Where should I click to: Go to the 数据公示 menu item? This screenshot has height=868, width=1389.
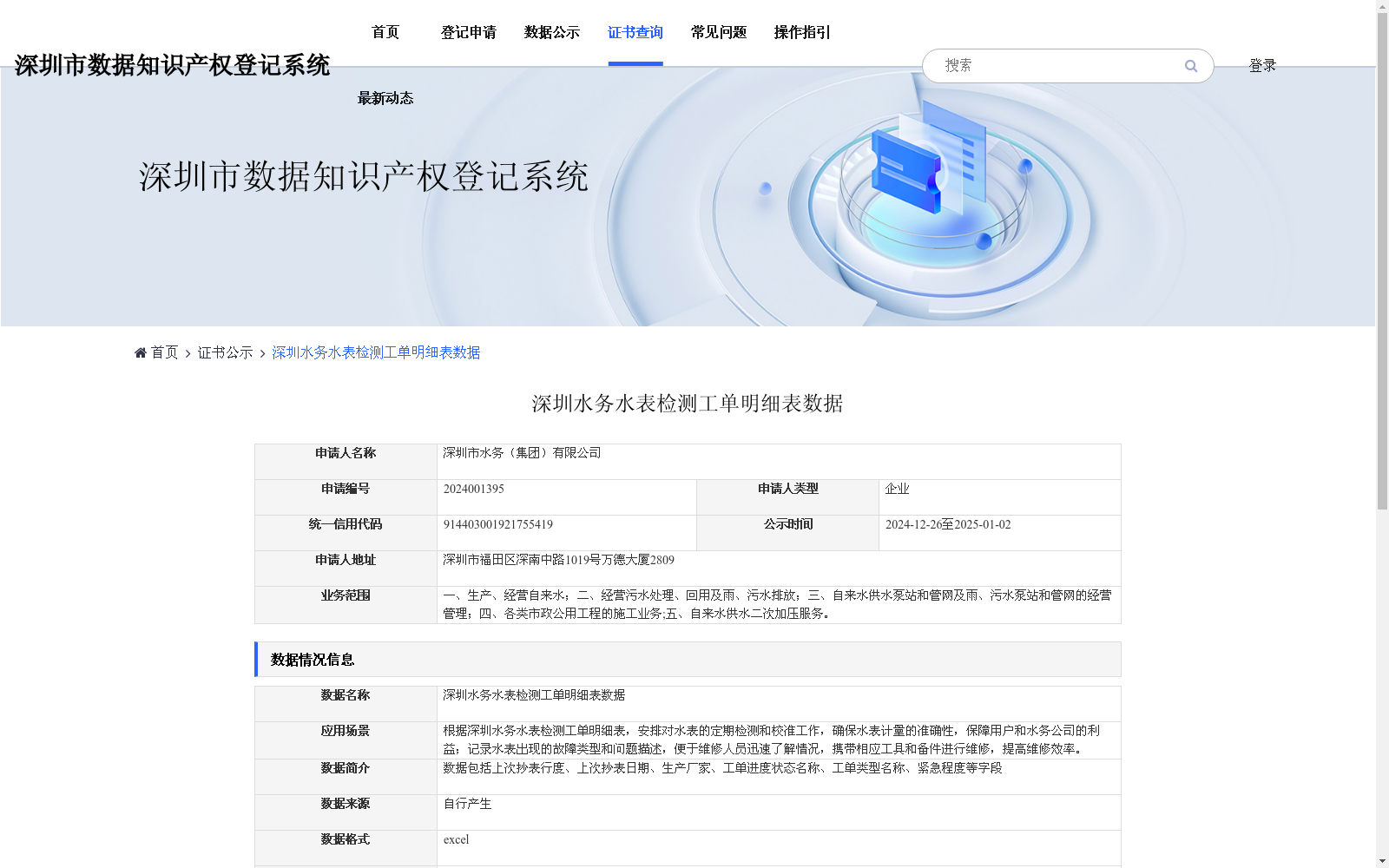click(x=552, y=32)
